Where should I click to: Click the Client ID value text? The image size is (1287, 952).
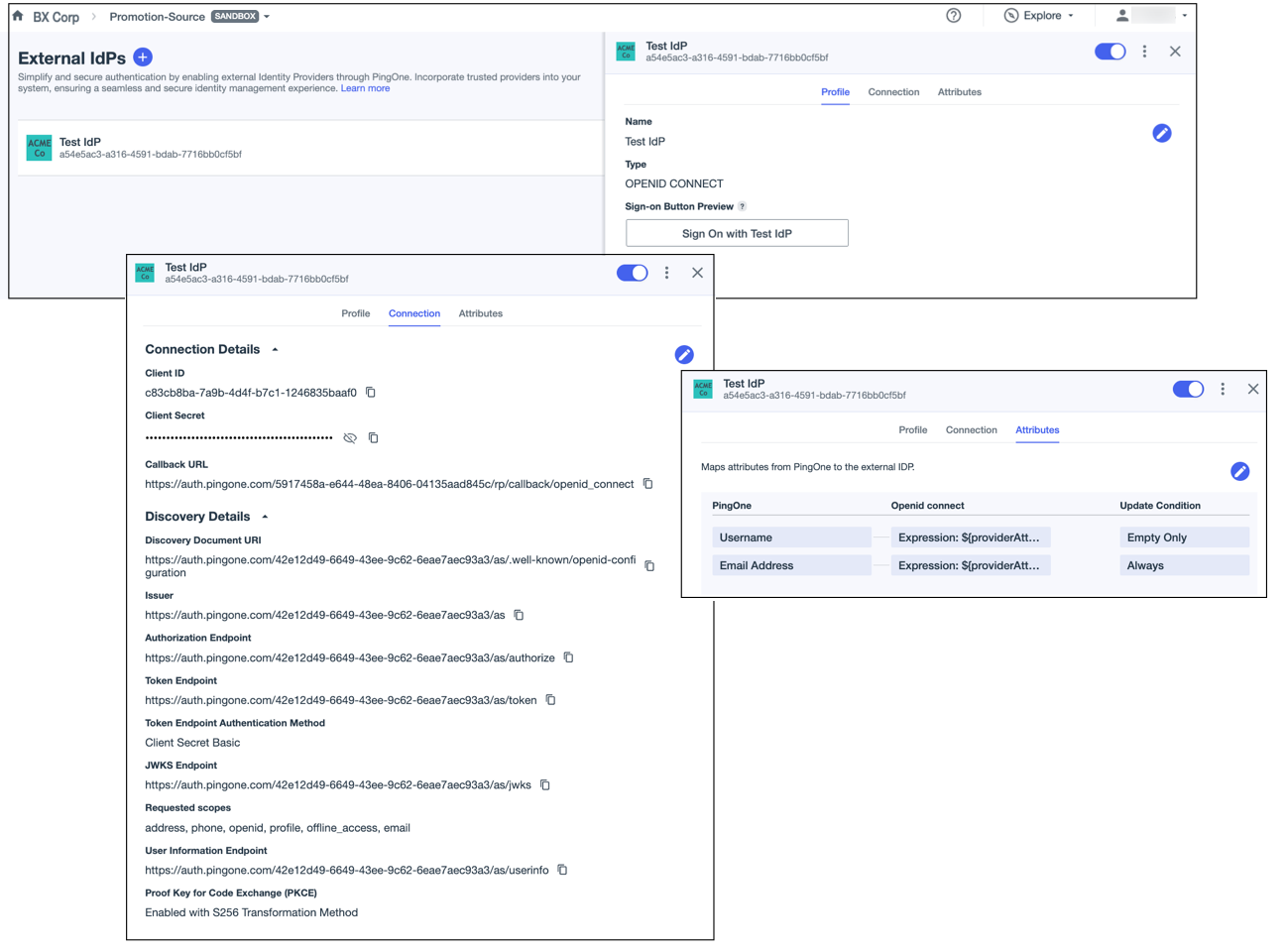pyautogui.click(x=251, y=393)
